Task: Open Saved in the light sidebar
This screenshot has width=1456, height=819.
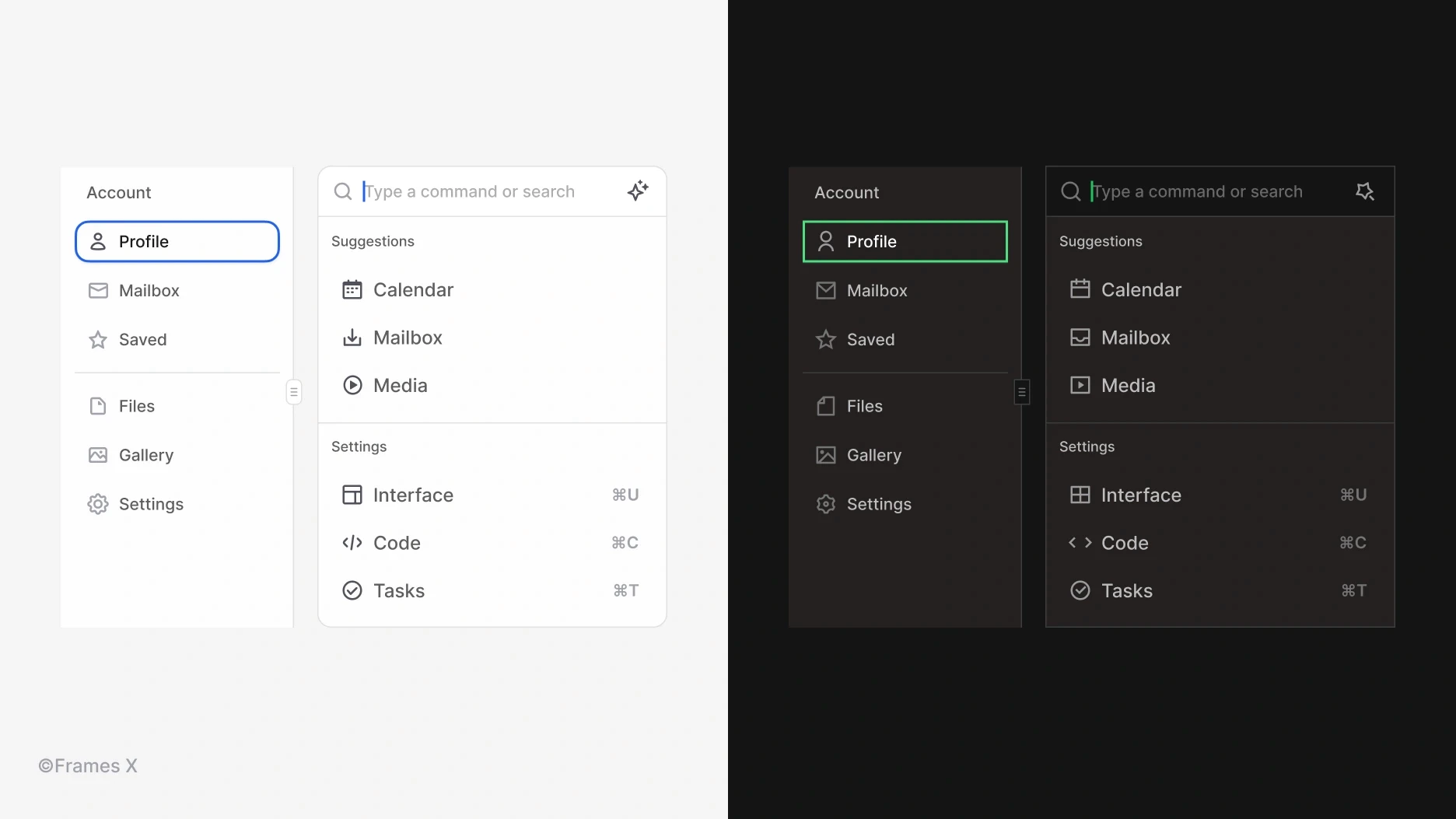Action: [177, 339]
